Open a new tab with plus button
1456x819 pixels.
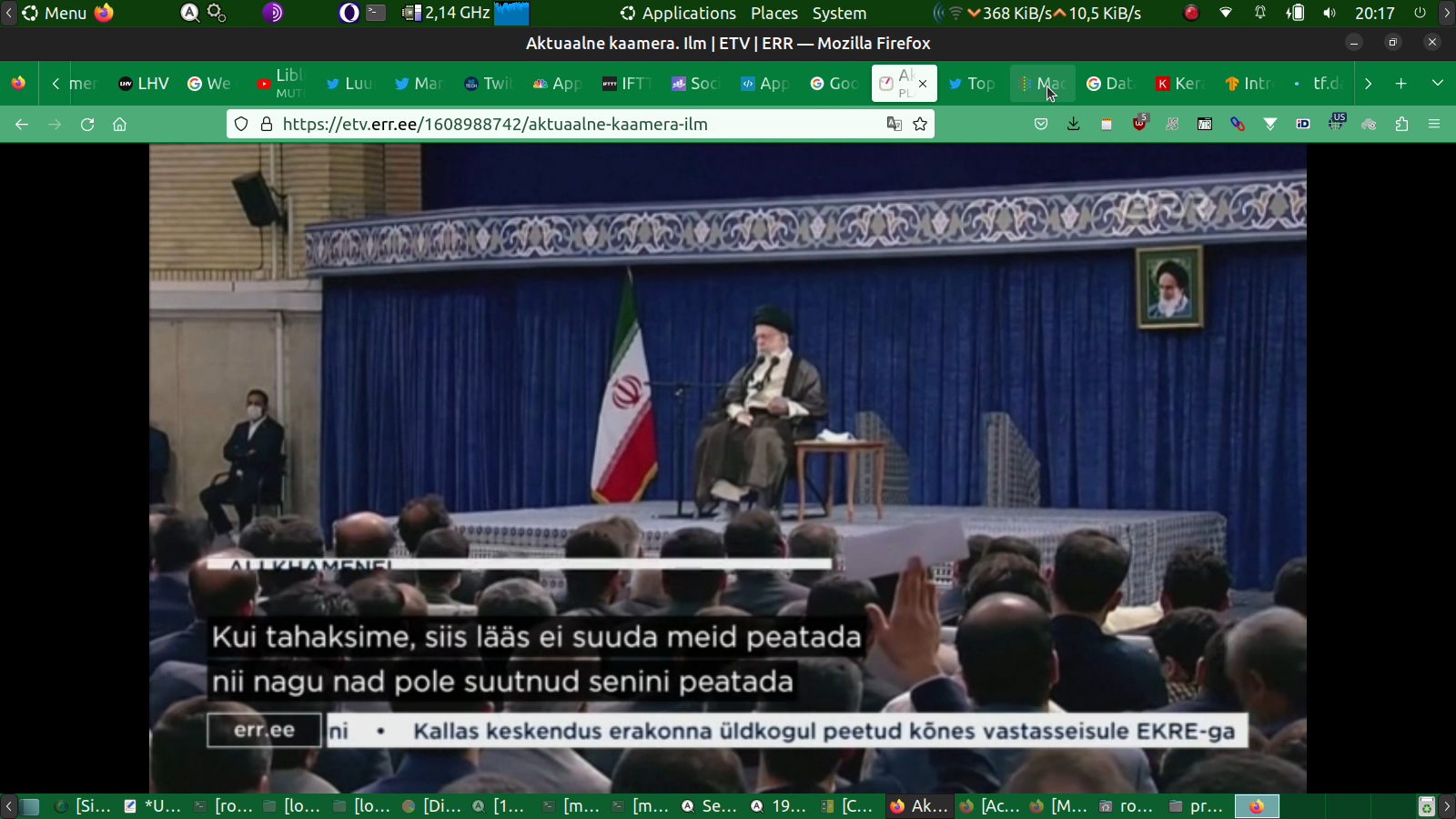tap(1400, 84)
